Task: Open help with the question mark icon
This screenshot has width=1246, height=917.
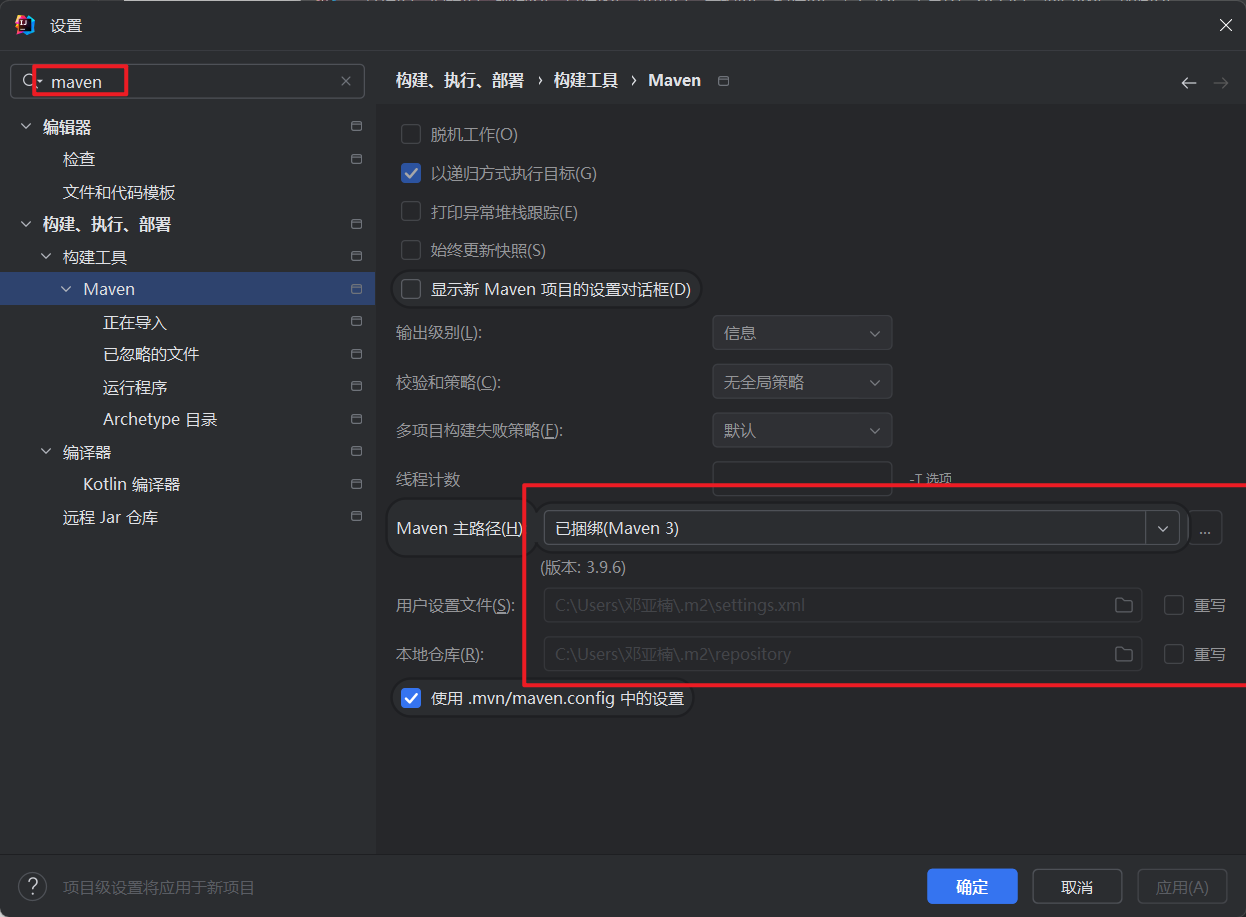Action: pos(32,886)
